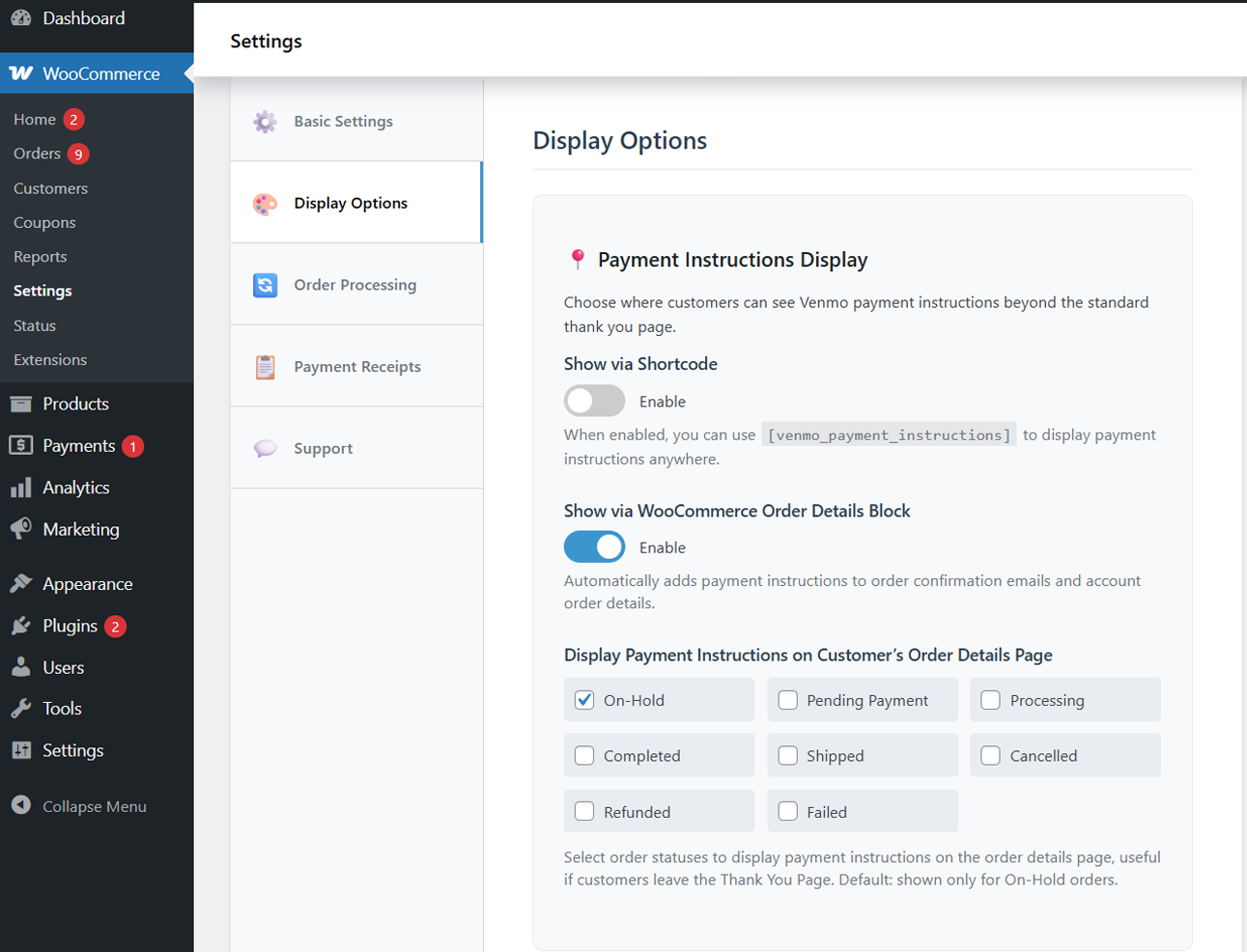Click the red 2 badge next to Home
Screen dimensions: 1247x952
73,119
